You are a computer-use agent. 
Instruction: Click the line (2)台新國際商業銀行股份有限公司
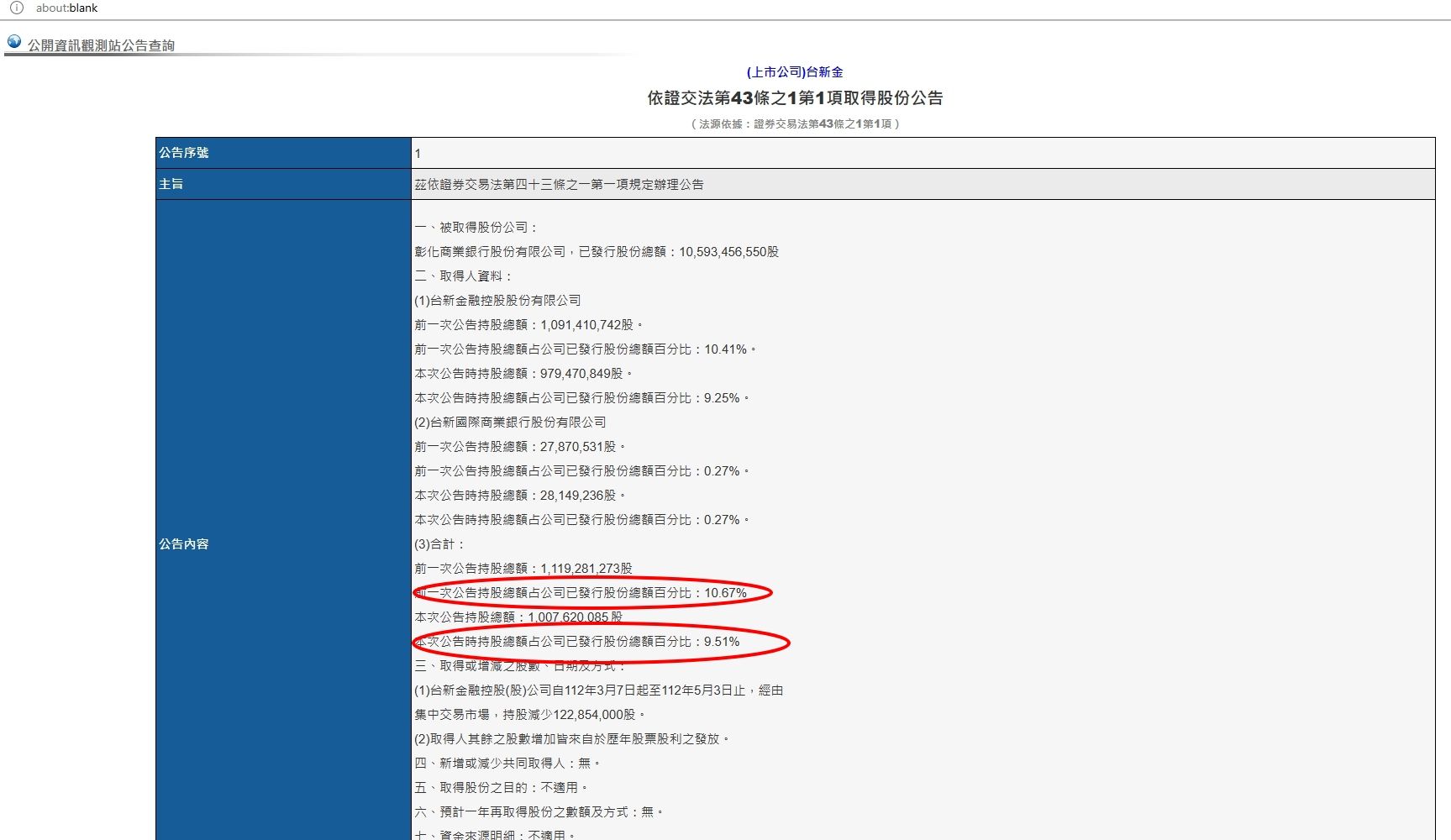click(510, 422)
